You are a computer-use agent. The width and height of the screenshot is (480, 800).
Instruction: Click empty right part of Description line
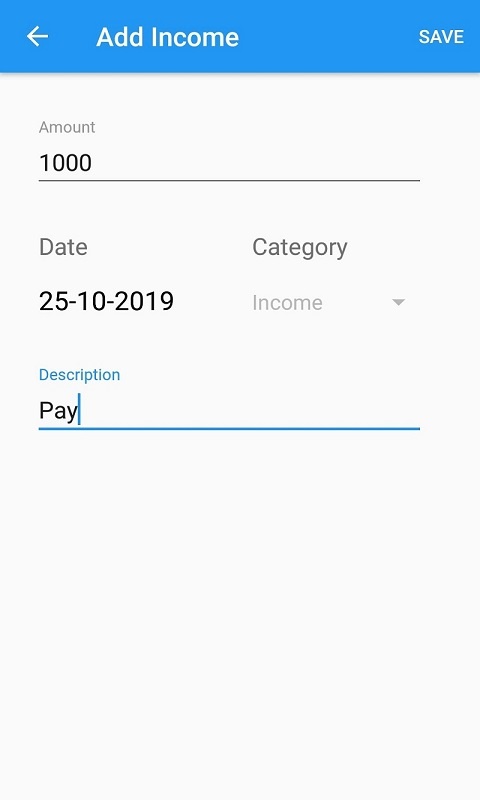tap(306, 411)
